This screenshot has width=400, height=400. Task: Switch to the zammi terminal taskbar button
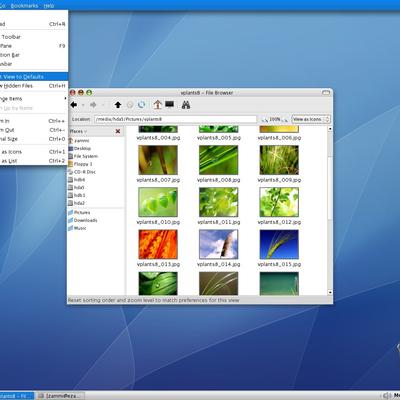[x=60, y=396]
